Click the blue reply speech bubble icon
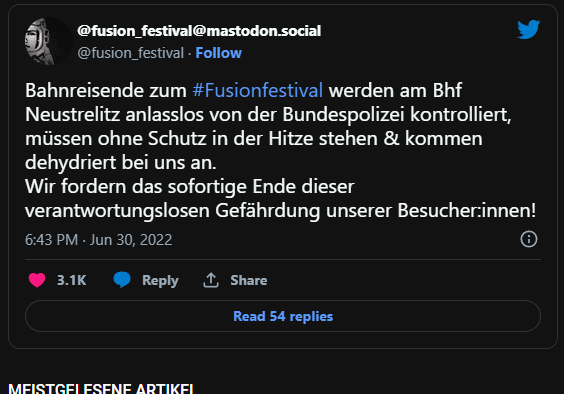Screen dimensions: 564x394 point(122,280)
